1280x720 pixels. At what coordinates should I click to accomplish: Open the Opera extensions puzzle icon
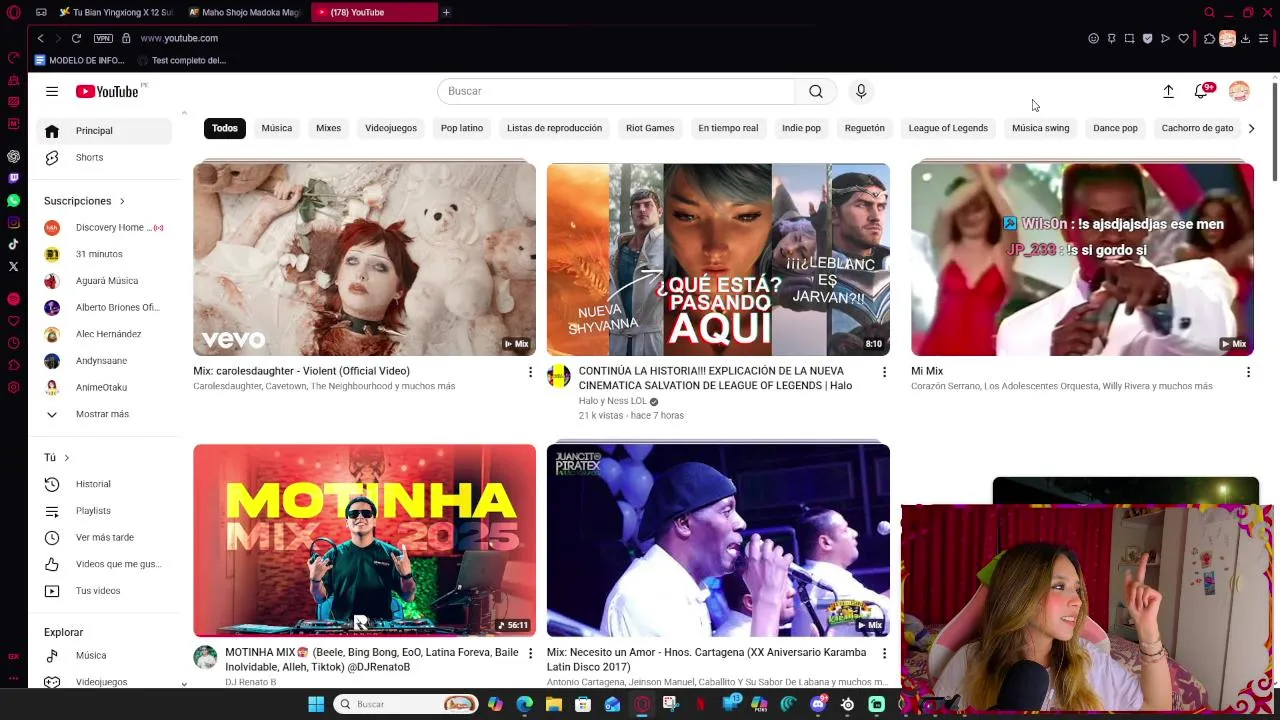1209,38
